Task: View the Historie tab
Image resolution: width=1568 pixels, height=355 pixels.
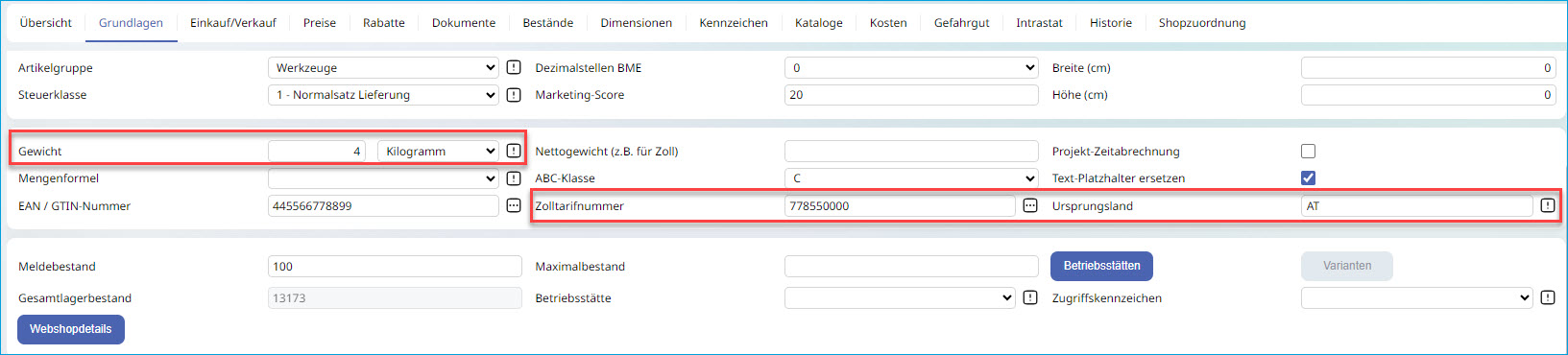Action: 1111,22
